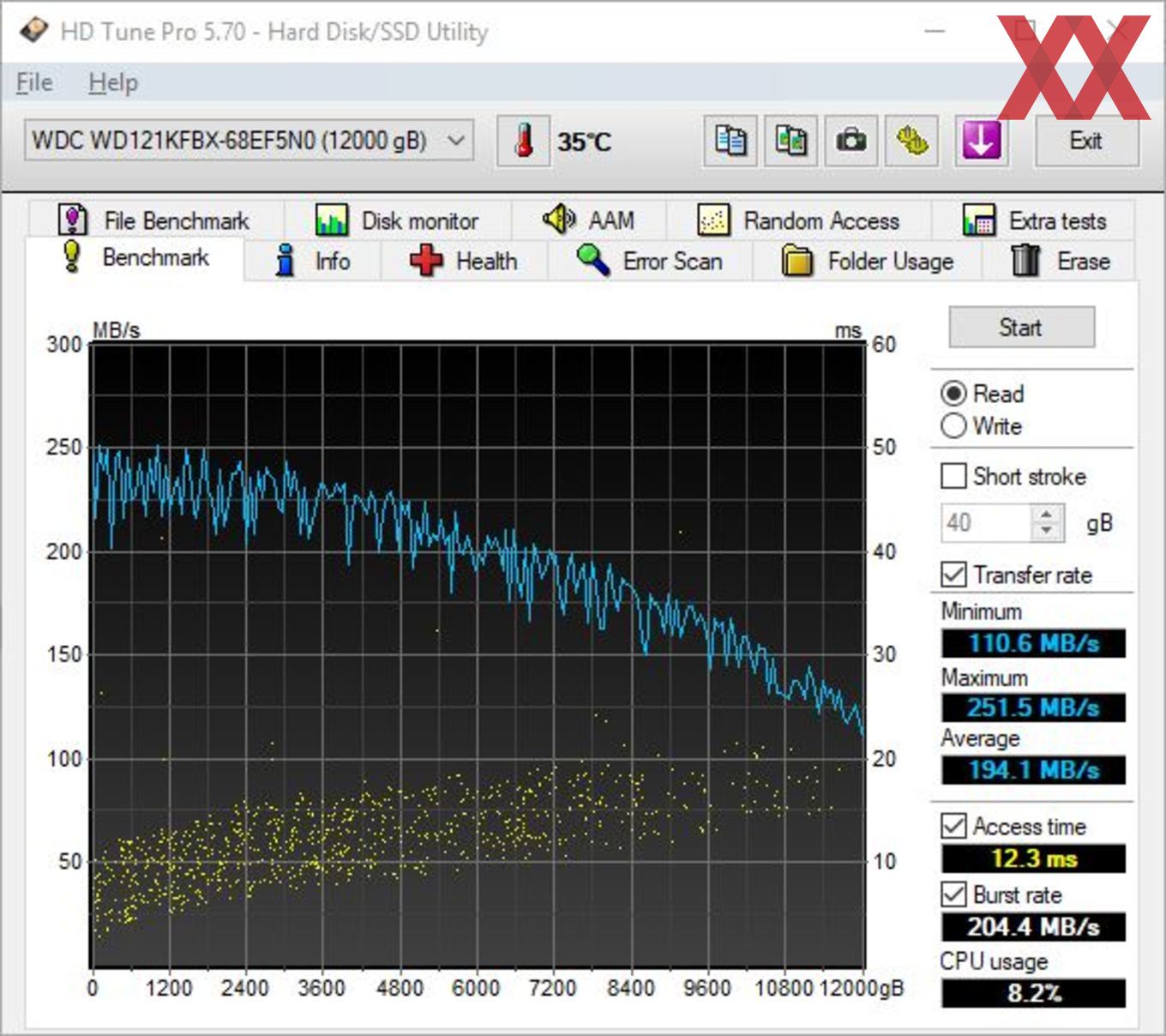Click the Average 194.1 MB/s value
This screenshot has width=1166, height=1036.
(x=1033, y=769)
